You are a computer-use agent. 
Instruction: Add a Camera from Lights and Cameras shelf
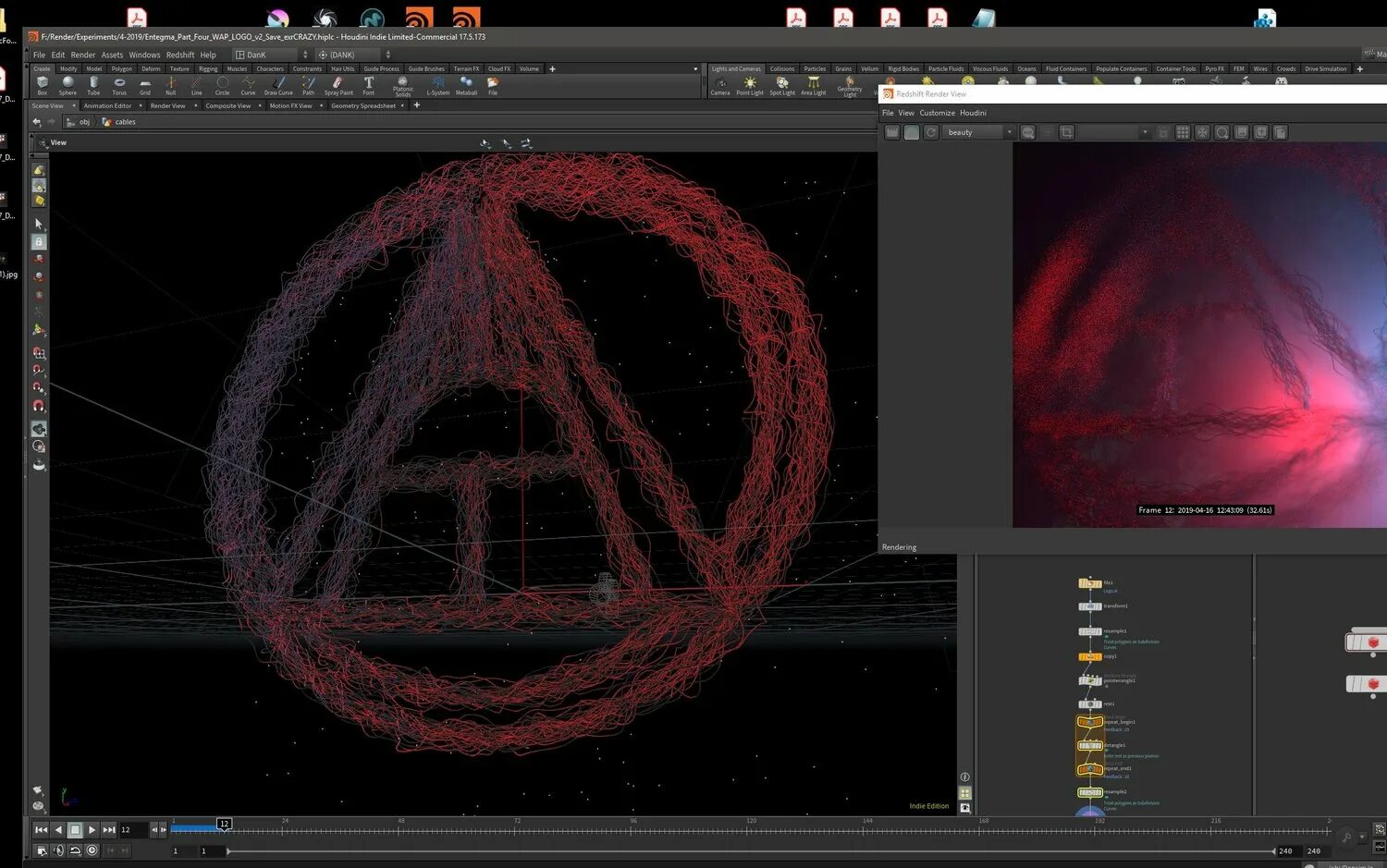pyautogui.click(x=720, y=86)
